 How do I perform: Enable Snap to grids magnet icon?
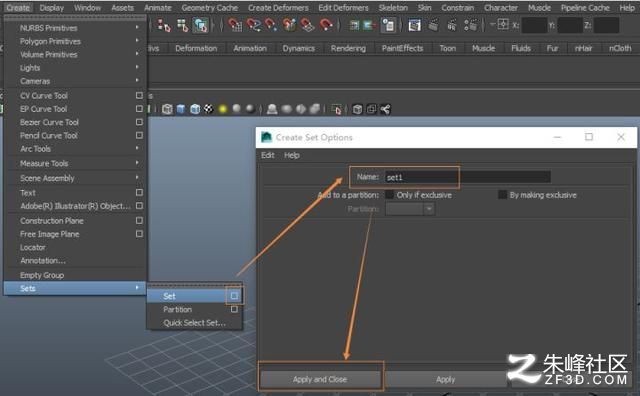[235, 25]
